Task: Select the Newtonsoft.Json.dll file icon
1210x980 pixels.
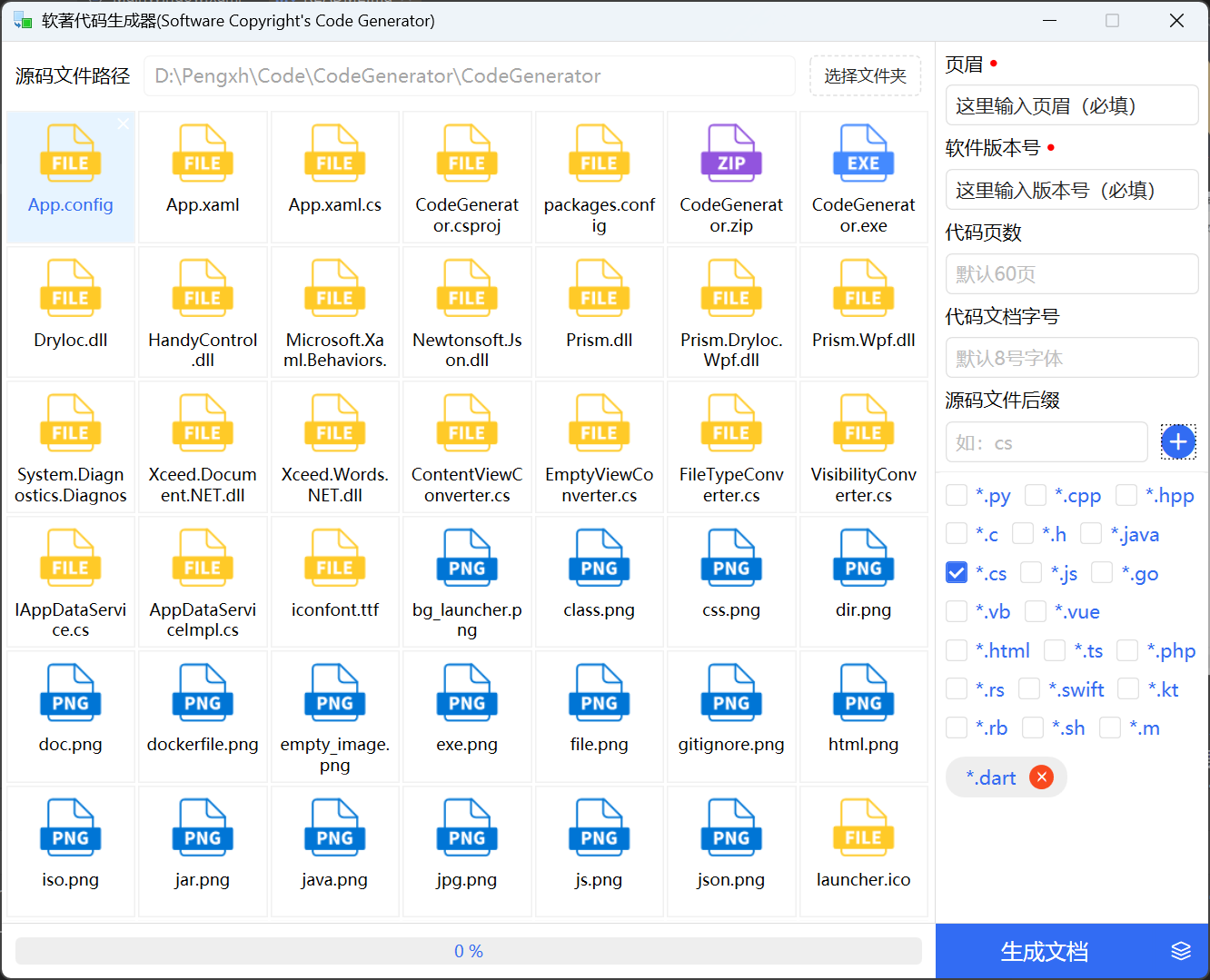Action: click(x=466, y=288)
